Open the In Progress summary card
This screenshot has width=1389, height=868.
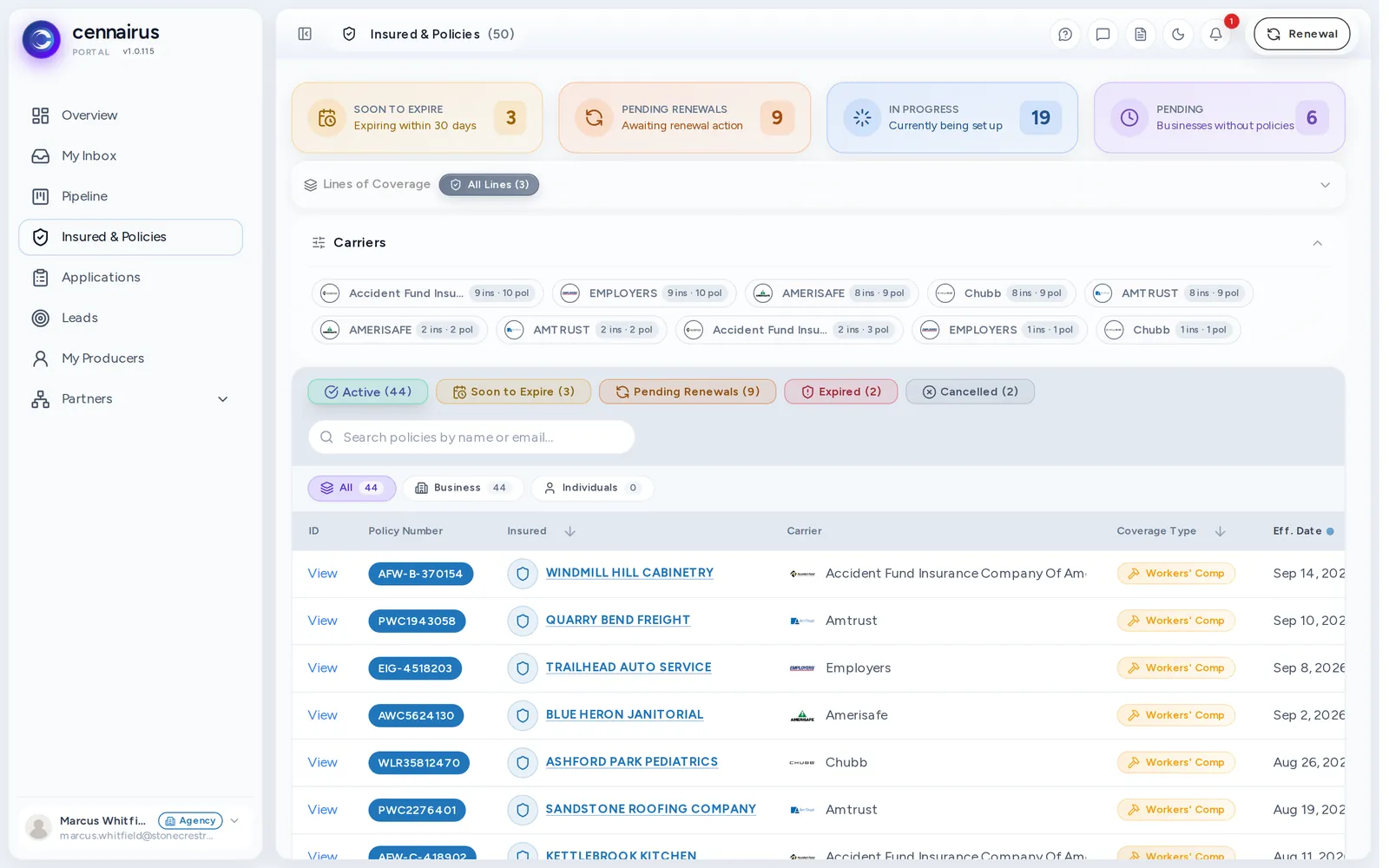point(952,118)
